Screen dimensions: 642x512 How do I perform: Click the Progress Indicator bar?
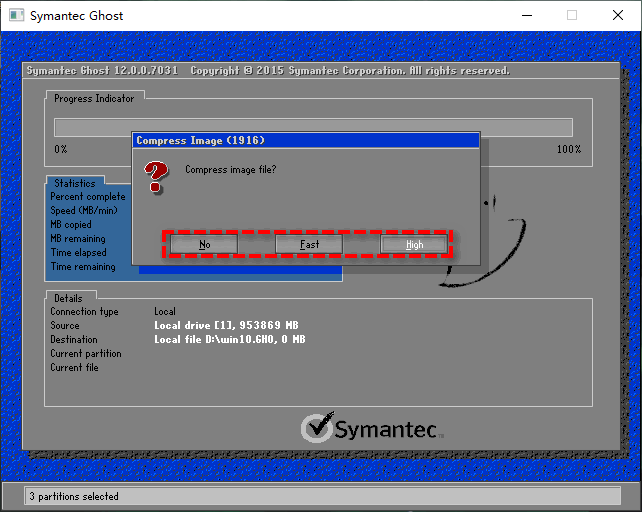[312, 127]
